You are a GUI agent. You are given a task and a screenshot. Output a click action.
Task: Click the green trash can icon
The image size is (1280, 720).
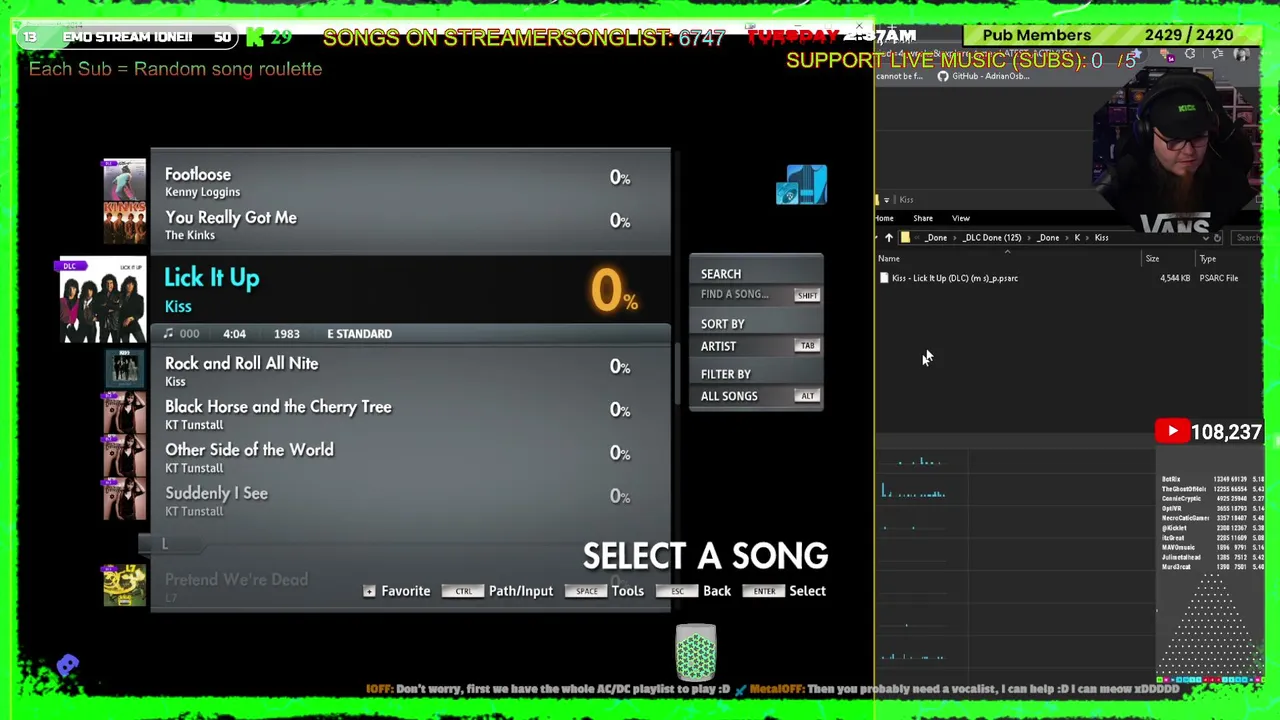coord(696,652)
